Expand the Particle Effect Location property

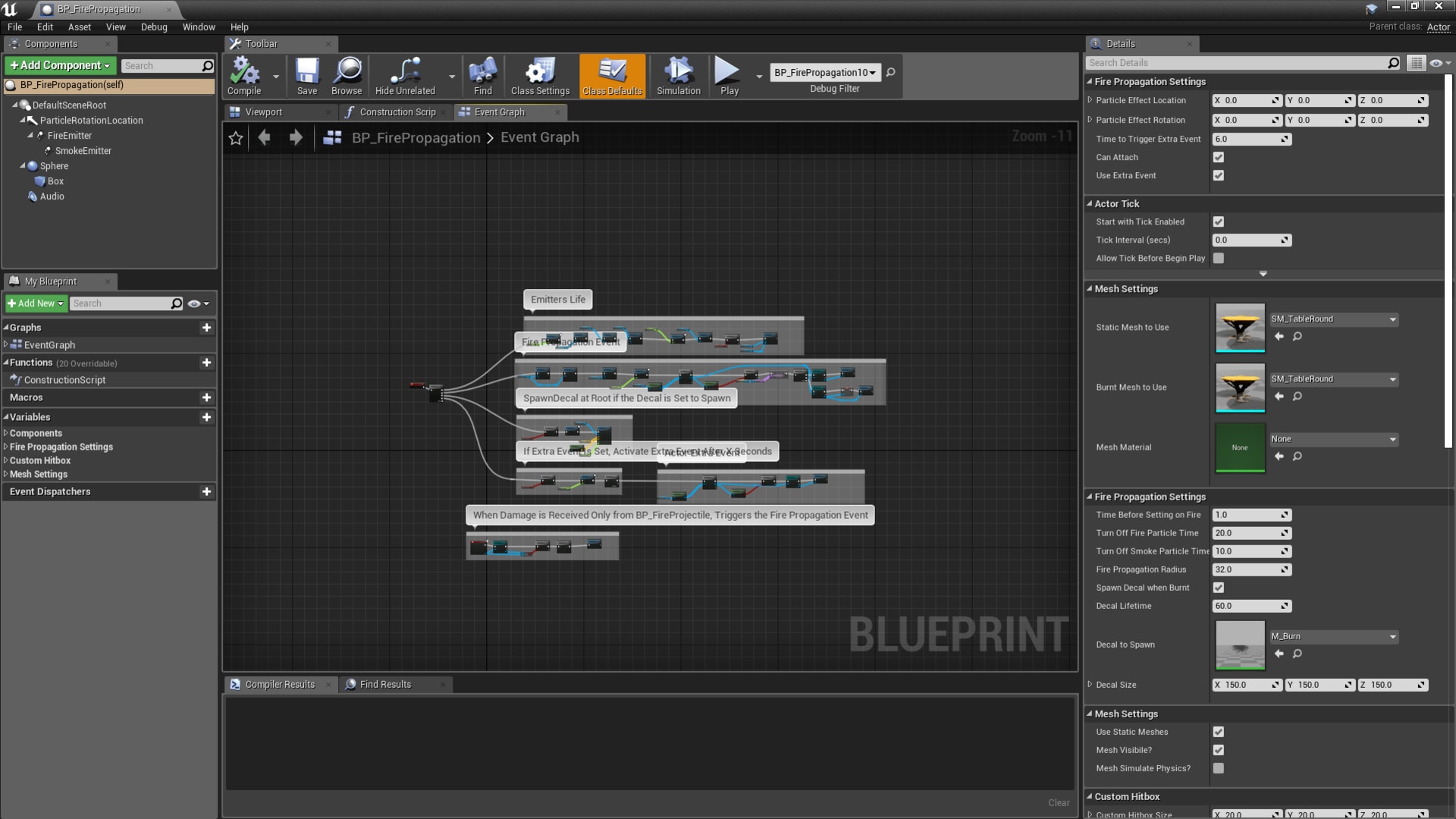point(1090,100)
